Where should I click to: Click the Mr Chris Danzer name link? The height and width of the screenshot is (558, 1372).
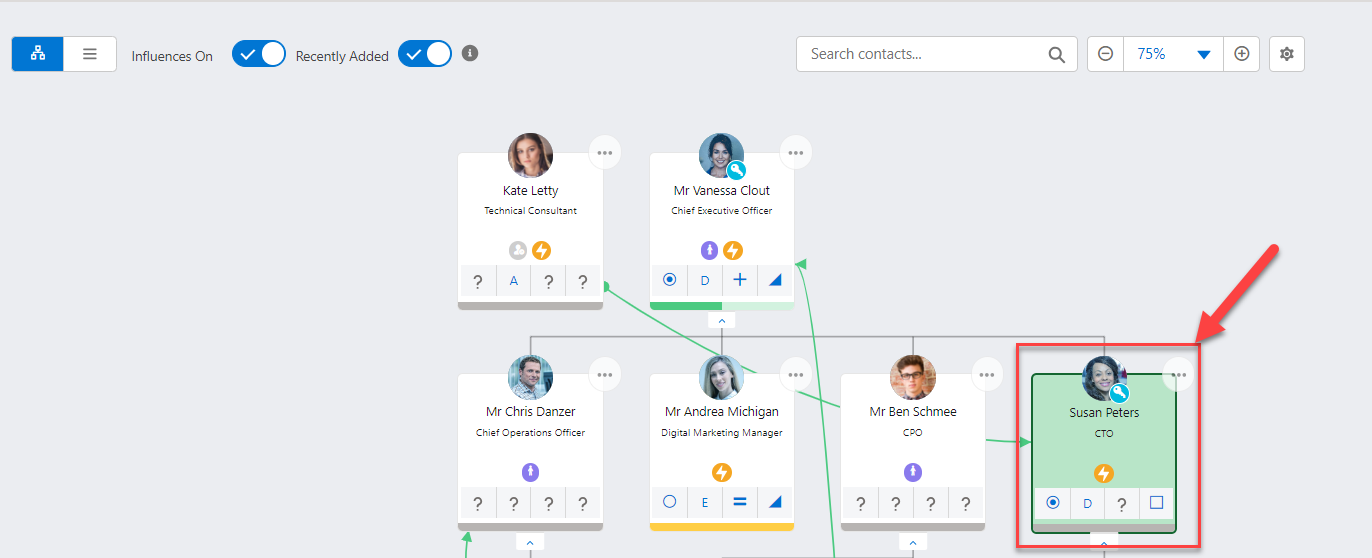click(x=530, y=411)
